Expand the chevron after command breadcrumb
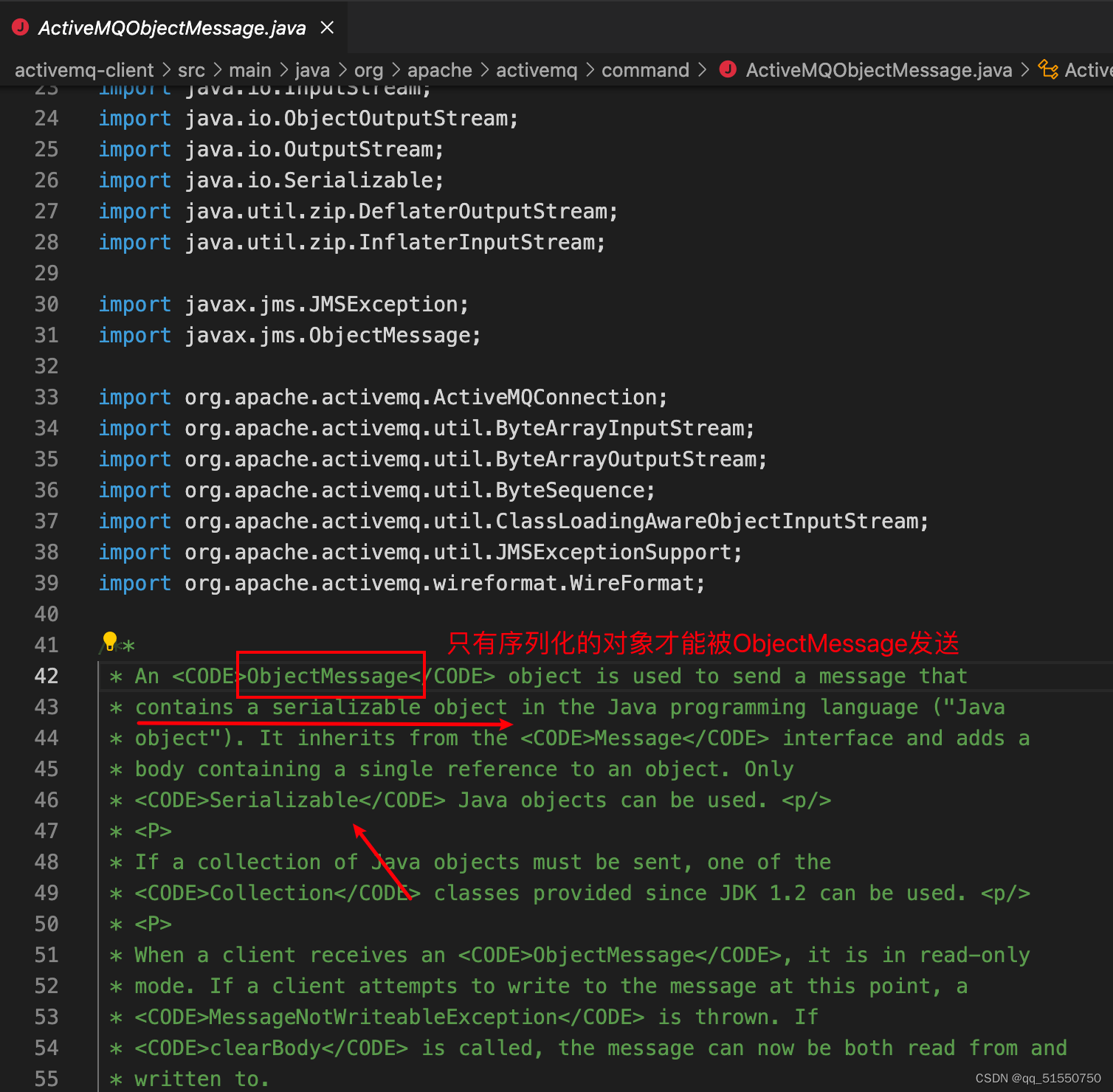 tap(702, 70)
